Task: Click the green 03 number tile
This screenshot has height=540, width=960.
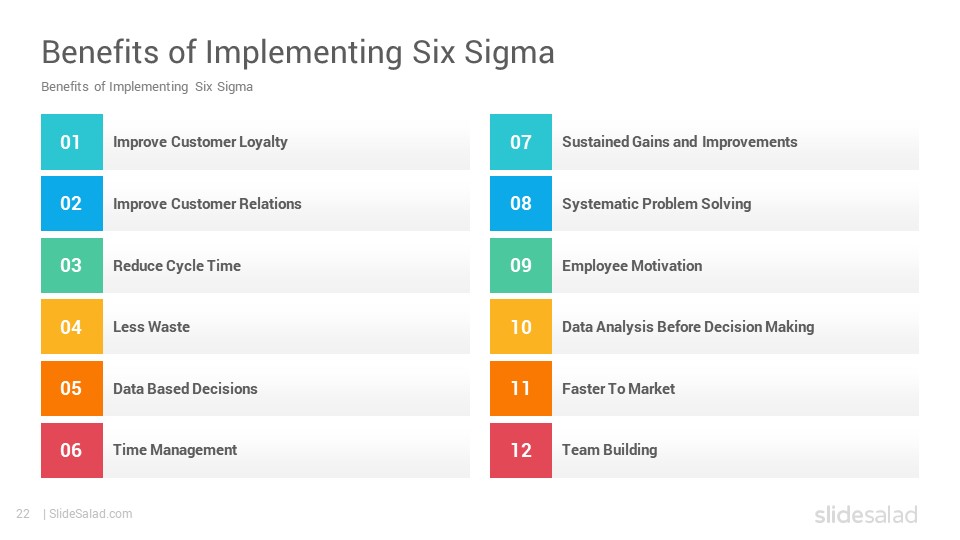Action: (72, 265)
